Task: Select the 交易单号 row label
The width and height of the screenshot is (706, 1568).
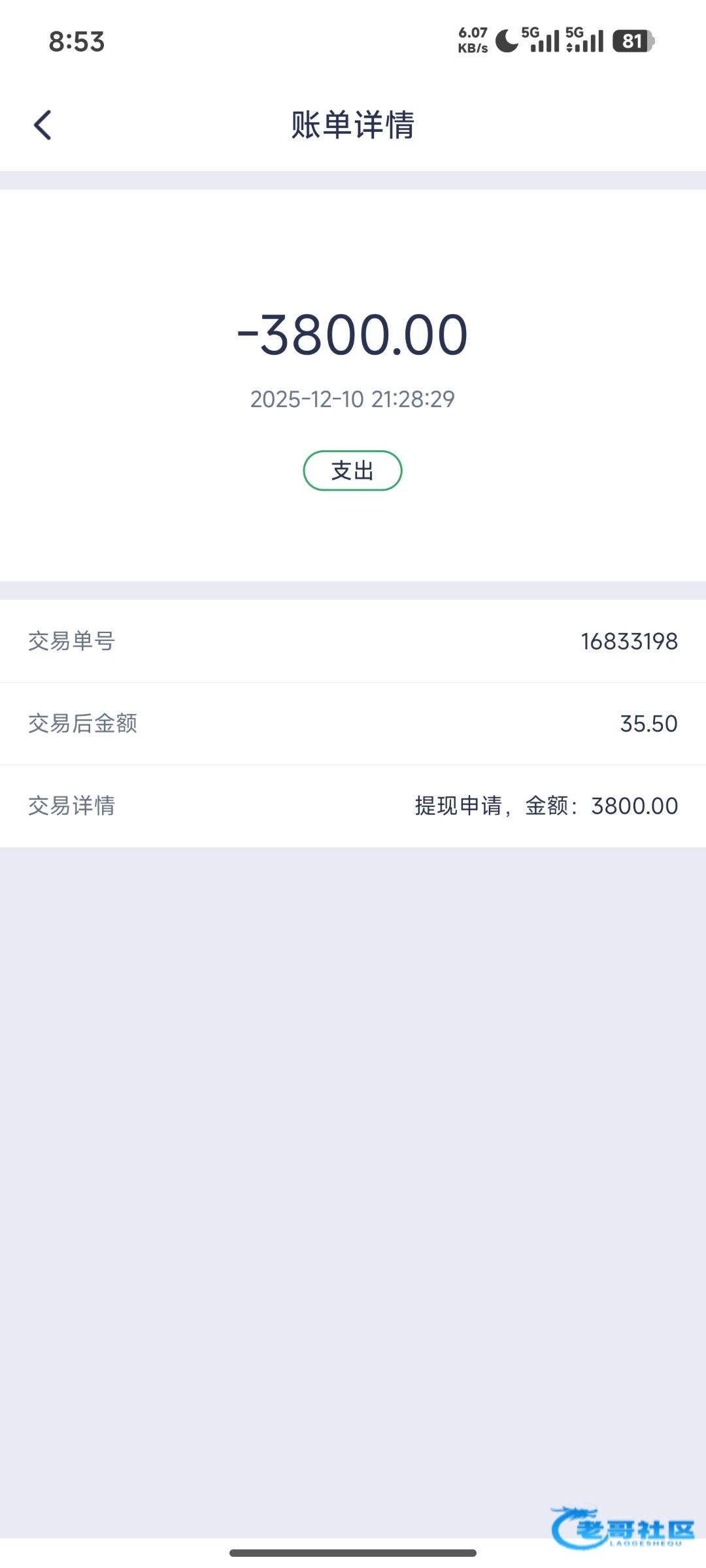Action: (71, 642)
